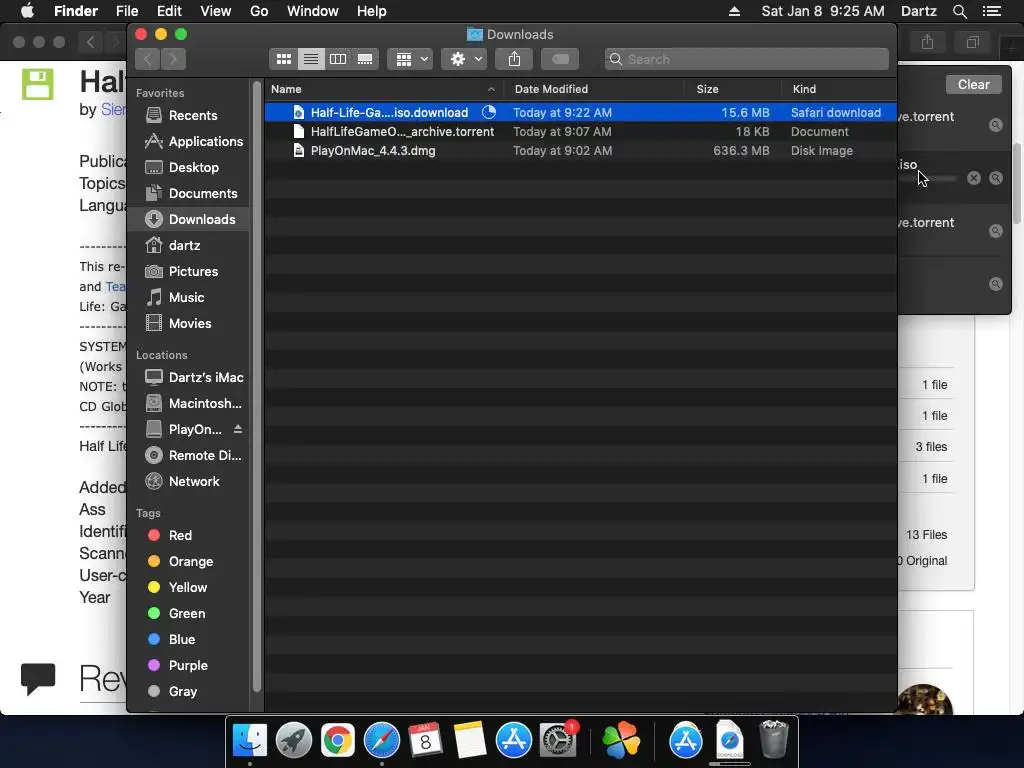Focus the Finder Search field
This screenshot has height=768, width=1024.
pos(746,59)
